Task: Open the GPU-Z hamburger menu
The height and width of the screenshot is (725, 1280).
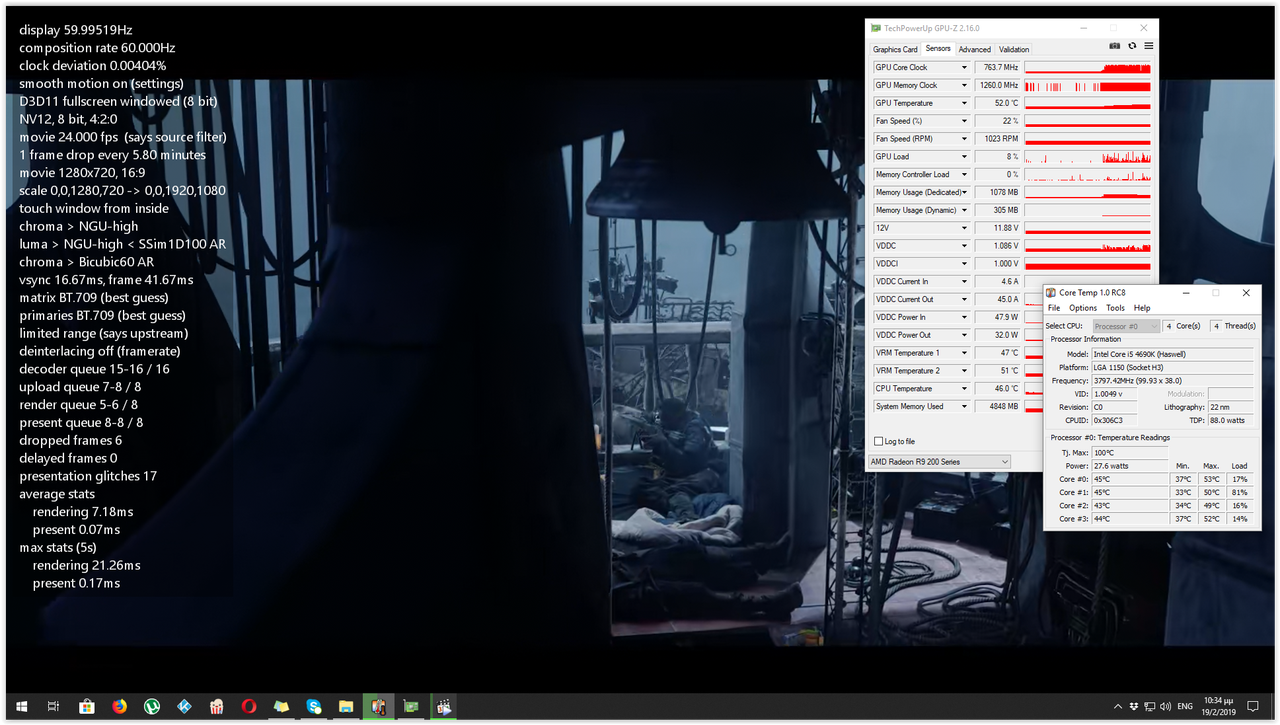Action: click(x=1149, y=46)
